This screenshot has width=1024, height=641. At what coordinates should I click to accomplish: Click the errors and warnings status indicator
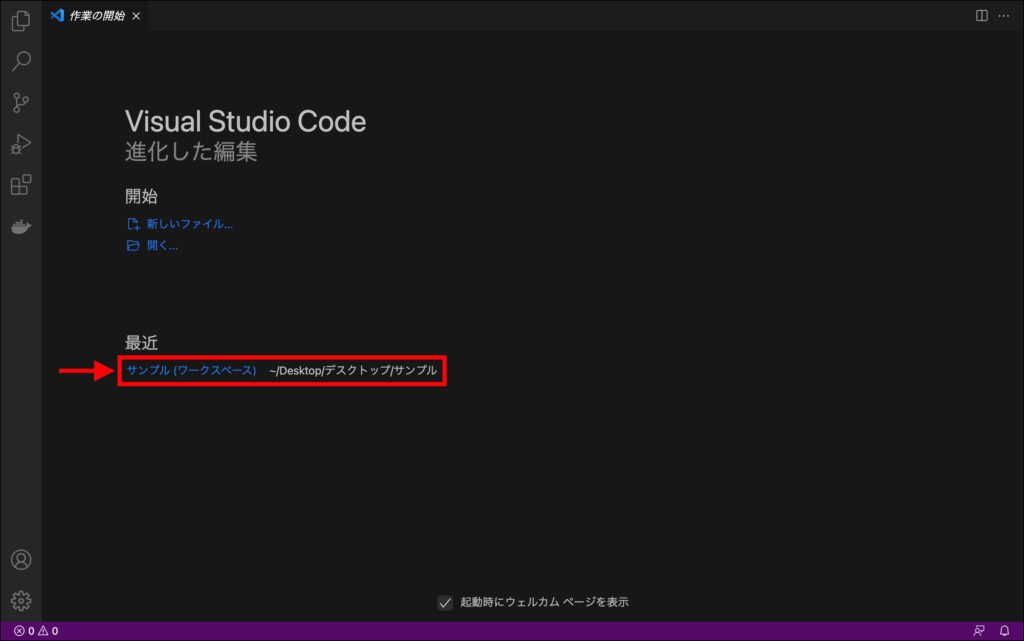[36, 631]
